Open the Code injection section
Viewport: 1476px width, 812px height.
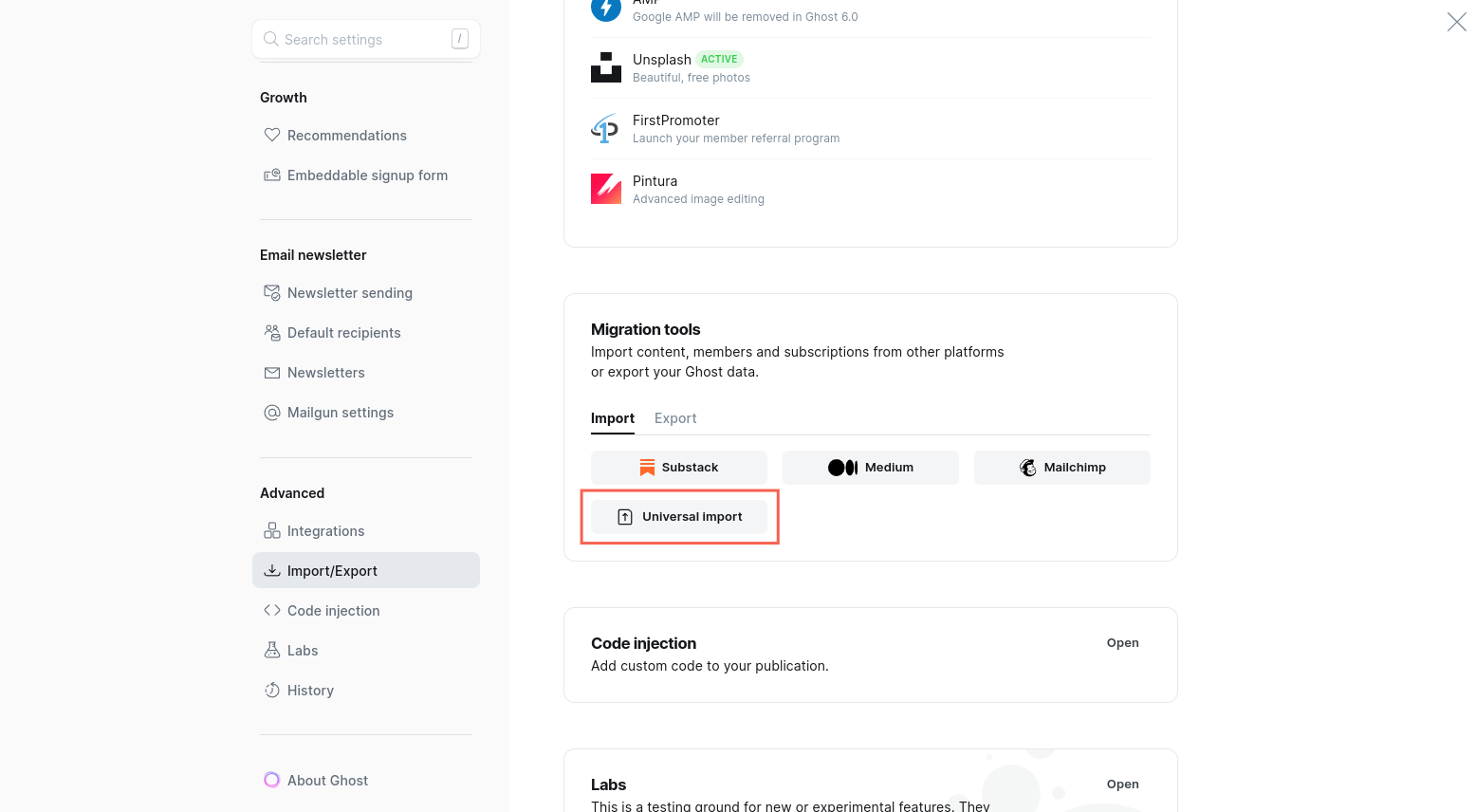(x=1122, y=643)
